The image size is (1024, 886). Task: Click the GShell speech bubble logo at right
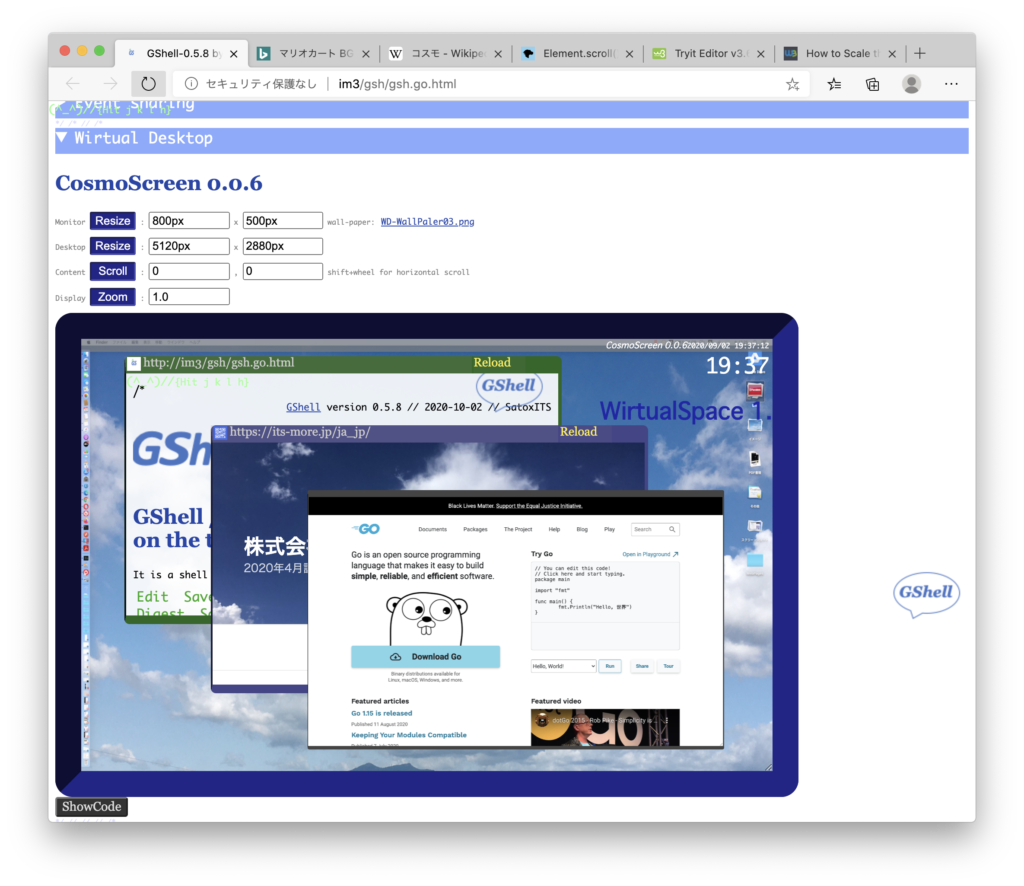pyautogui.click(x=926, y=593)
